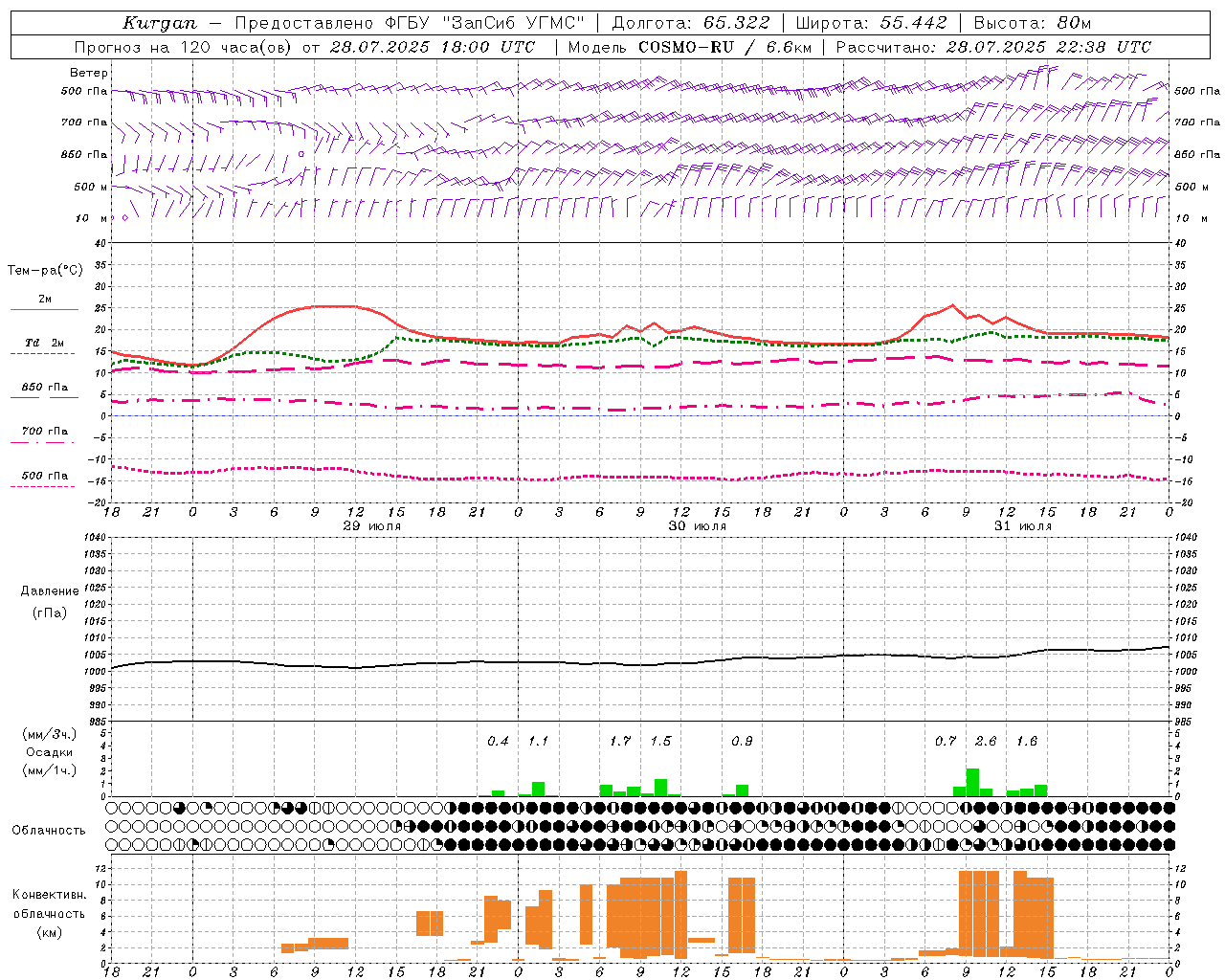This screenshot has width=1225, height=980.
Task: Click the "Осадки" precipitation label
Action: click(x=49, y=752)
